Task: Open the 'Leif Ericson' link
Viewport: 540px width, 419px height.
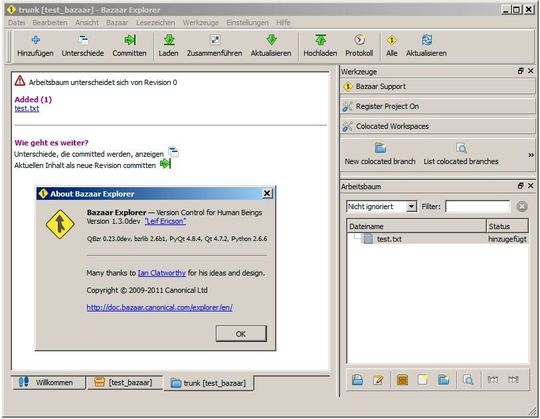Action: [165, 221]
